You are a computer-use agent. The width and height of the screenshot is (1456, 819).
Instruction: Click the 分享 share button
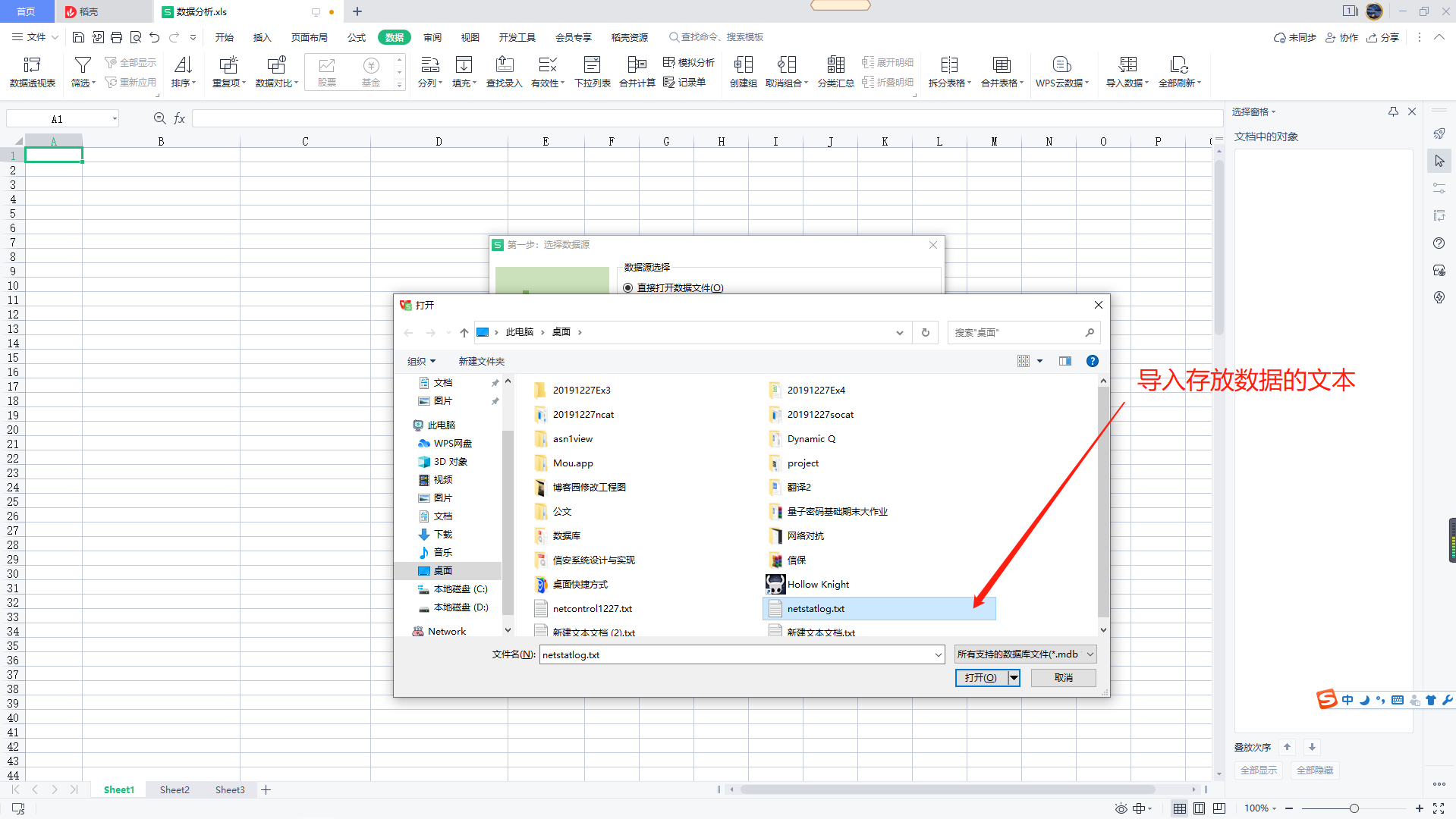pos(1382,37)
